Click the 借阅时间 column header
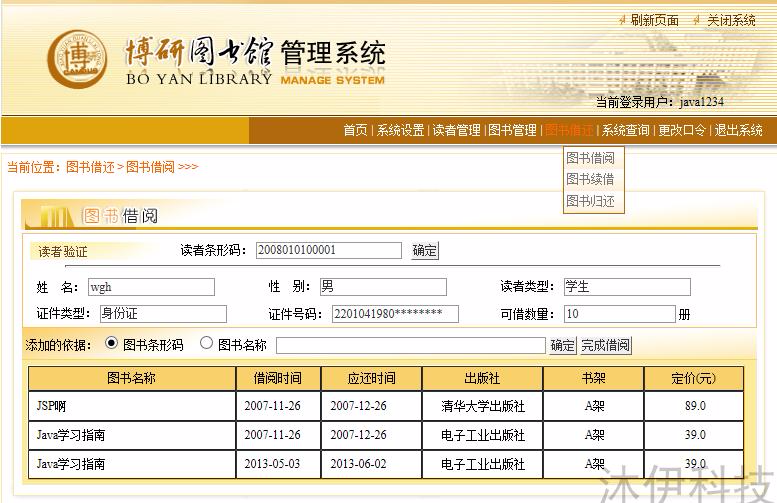Viewport: 777px width, 503px height. 278,379
